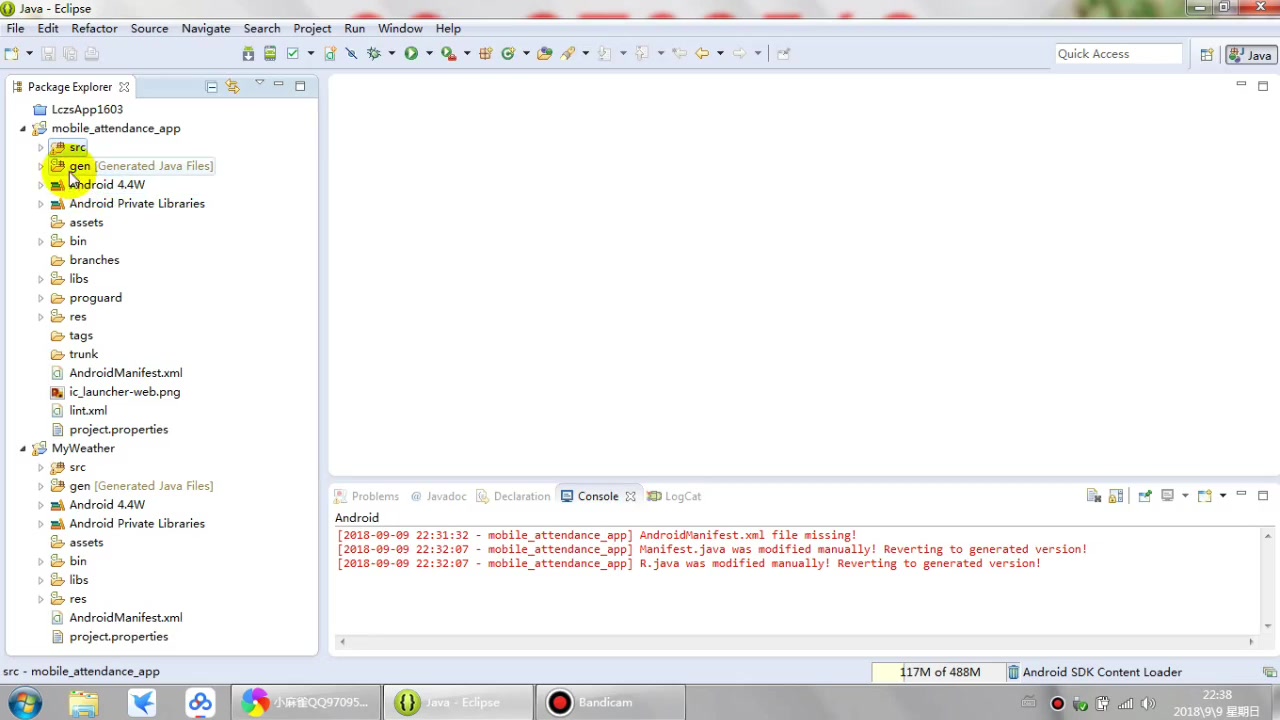
Task: Click the Open Type folder icon
Action: click(x=545, y=54)
